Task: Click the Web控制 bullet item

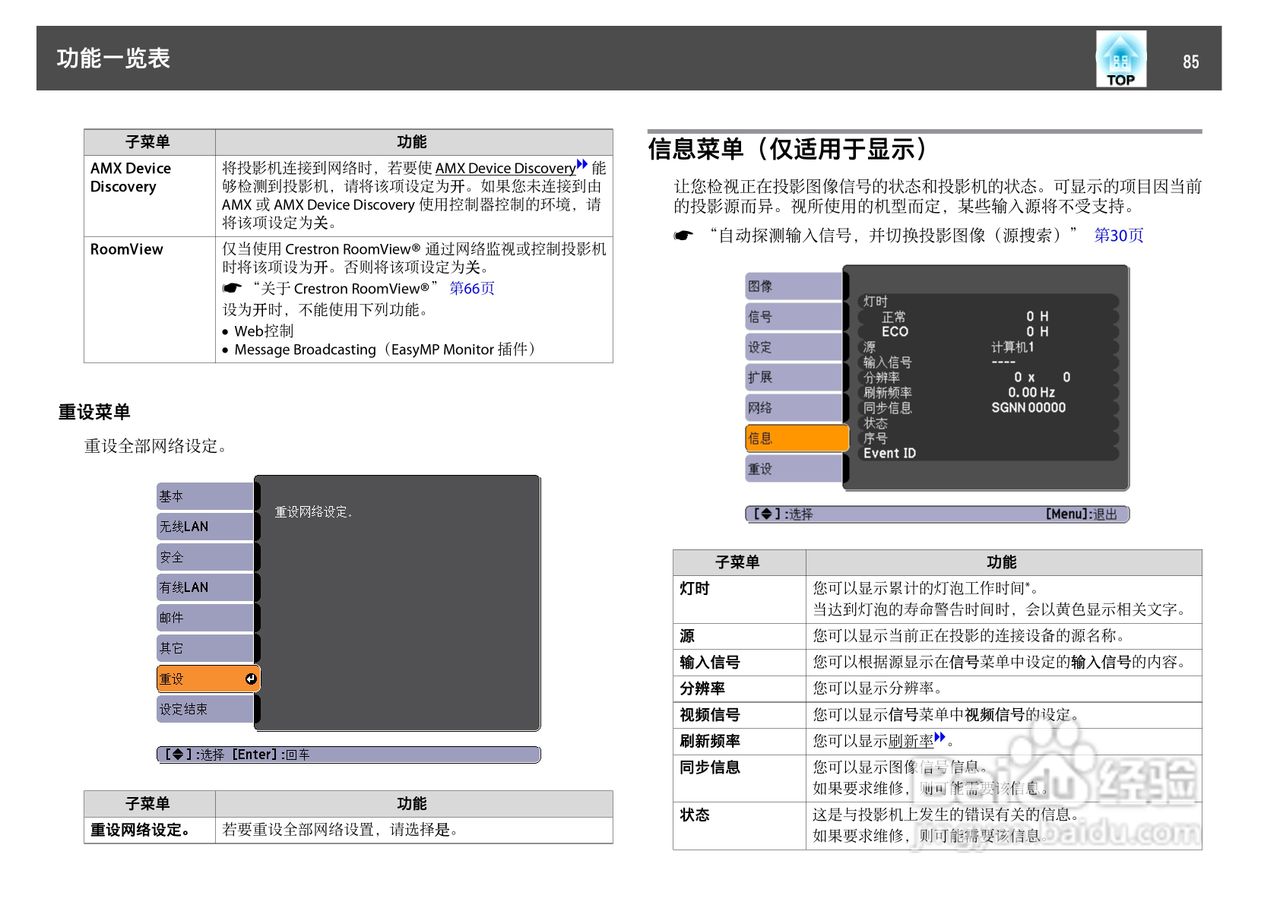Action: point(263,331)
